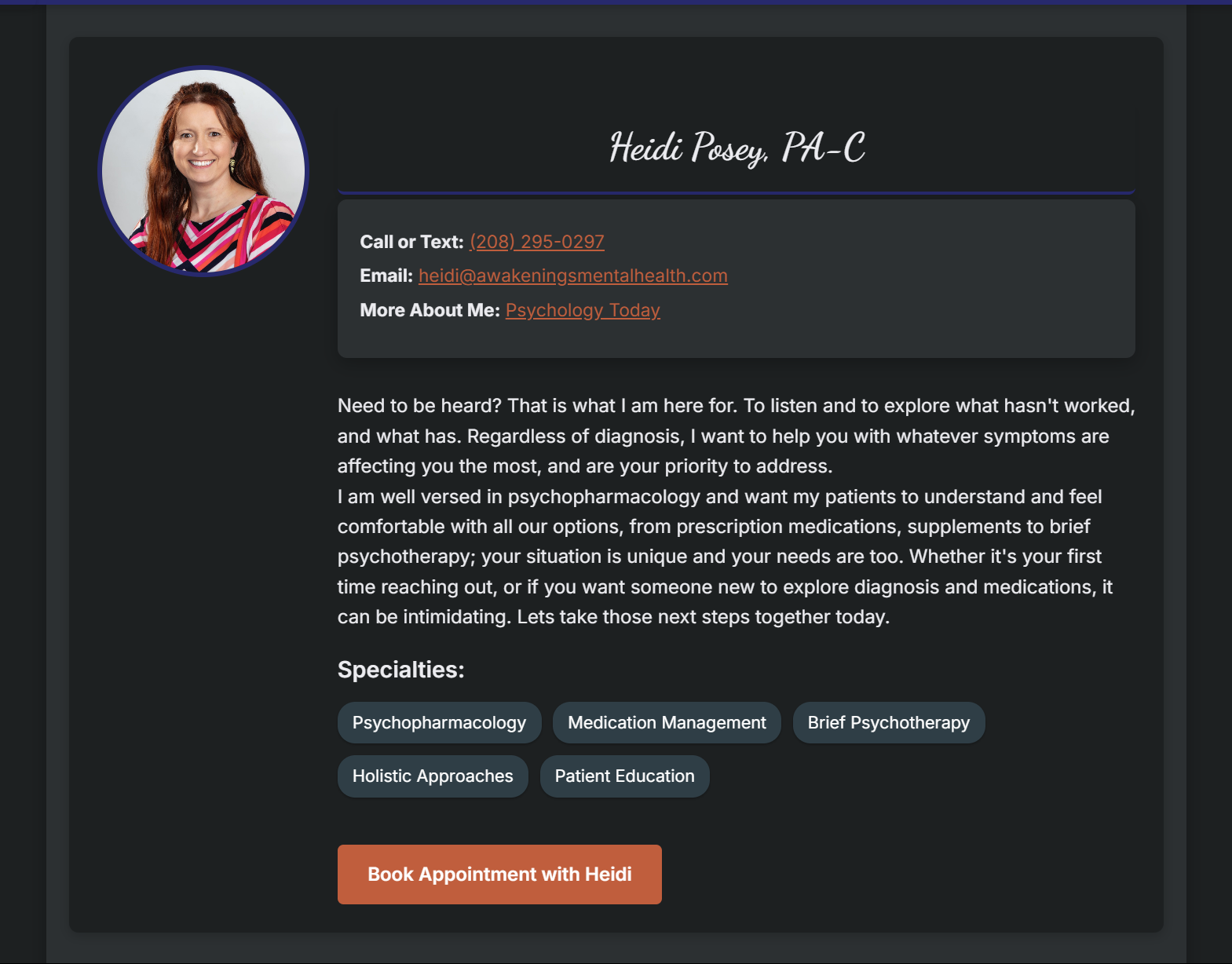1232x964 pixels.
Task: Click Heidi Posey's circular profile photo
Action: (203, 171)
